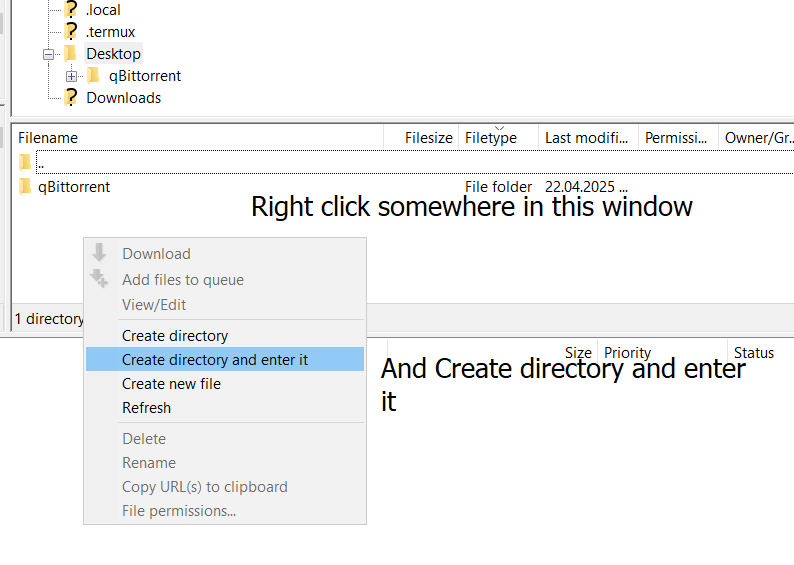Choose Create directory from context menu
Viewport: 794px width, 565px height.
point(225,336)
